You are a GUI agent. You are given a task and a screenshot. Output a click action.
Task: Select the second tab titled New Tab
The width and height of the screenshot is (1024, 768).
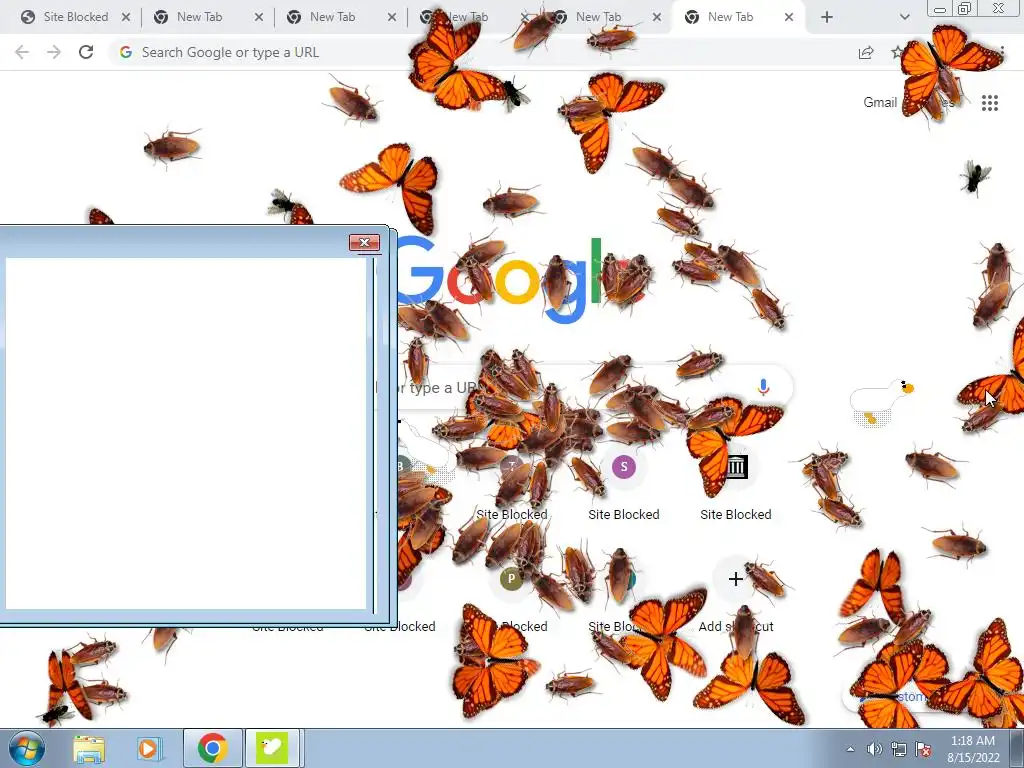pyautogui.click(x=332, y=17)
